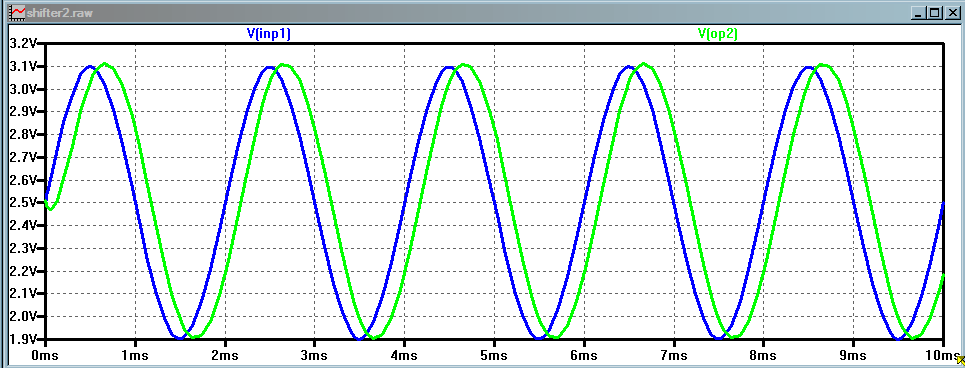
Task: Maximize the shifter2.raw plot window
Action: 934,12
